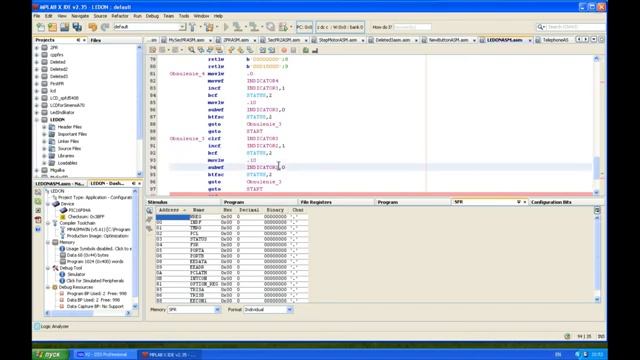
Task: Open the project configuration 'default' dropdown
Action: 182,27
